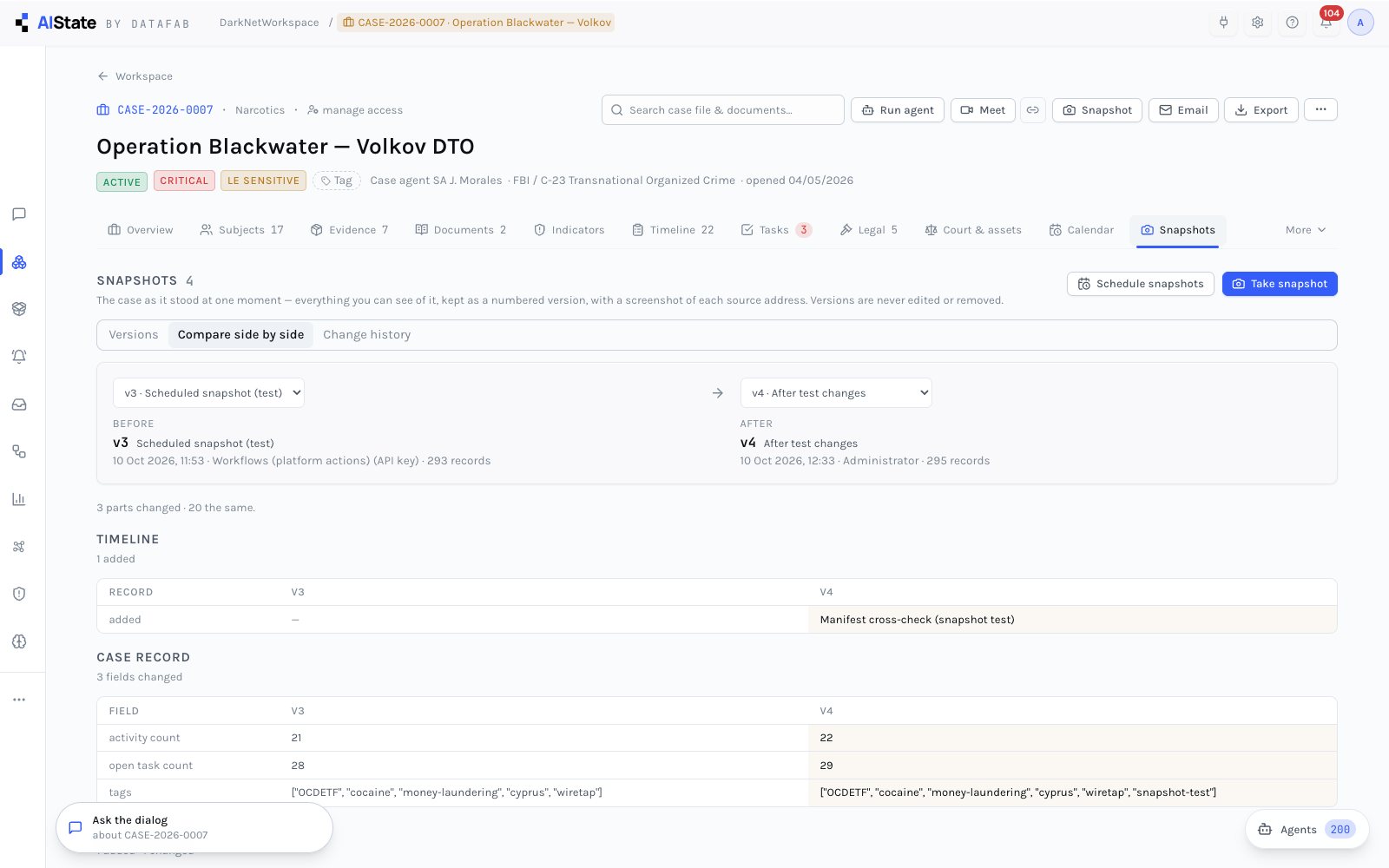Select the Change history view tab
Viewport: 1389px width, 868px height.
(x=366, y=335)
